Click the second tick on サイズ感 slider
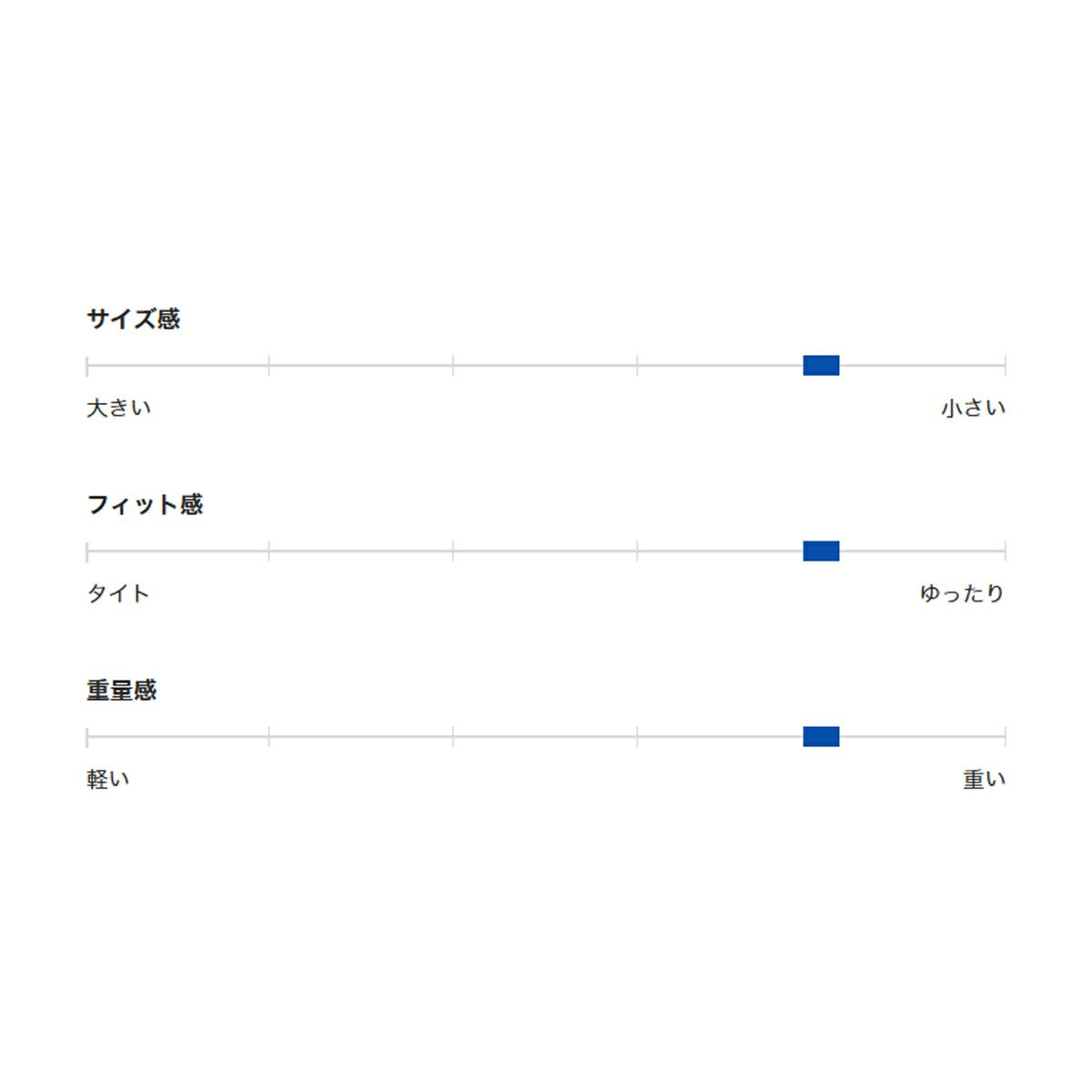The height and width of the screenshot is (1092, 1092). pos(269,366)
